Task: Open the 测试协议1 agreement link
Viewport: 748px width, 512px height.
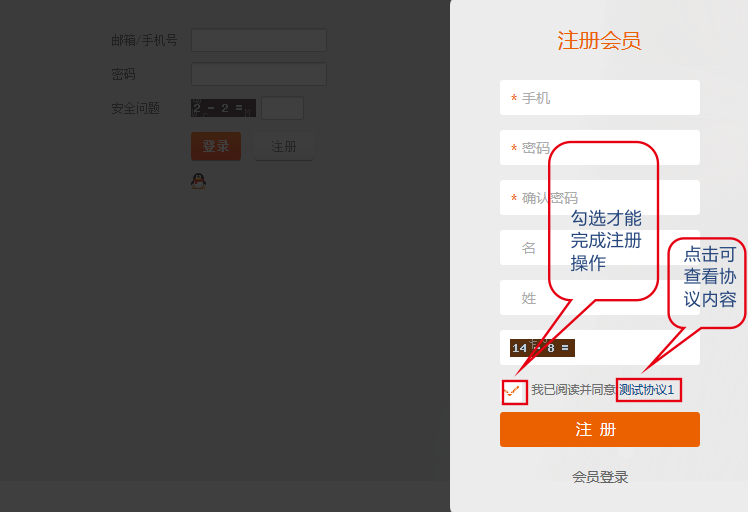Action: coord(647,390)
